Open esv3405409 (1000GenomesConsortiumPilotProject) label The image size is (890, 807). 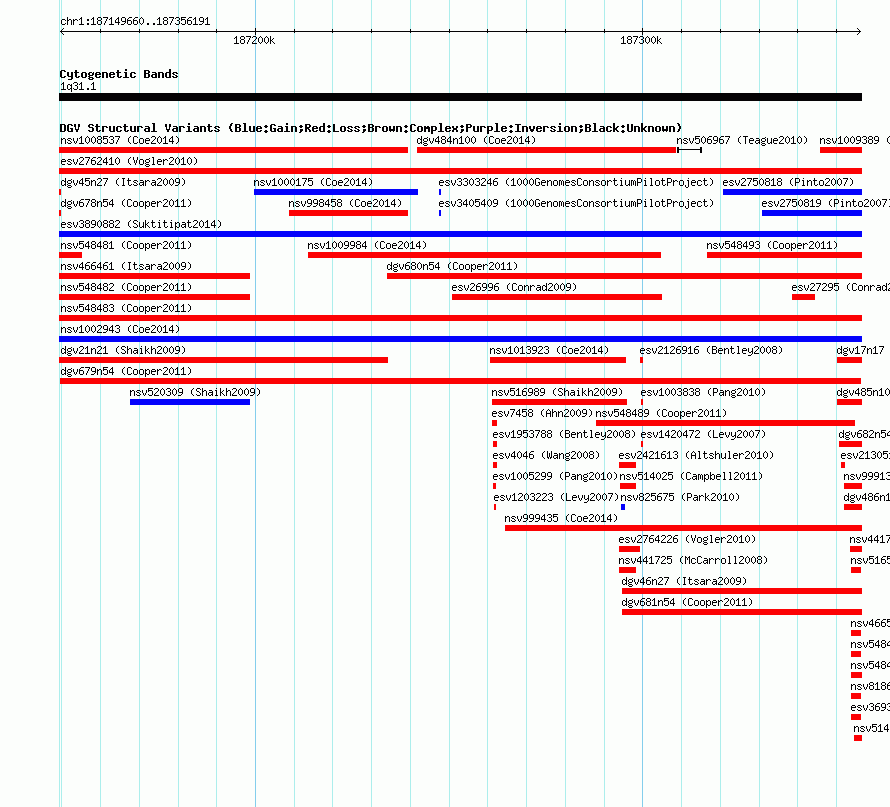(576, 203)
